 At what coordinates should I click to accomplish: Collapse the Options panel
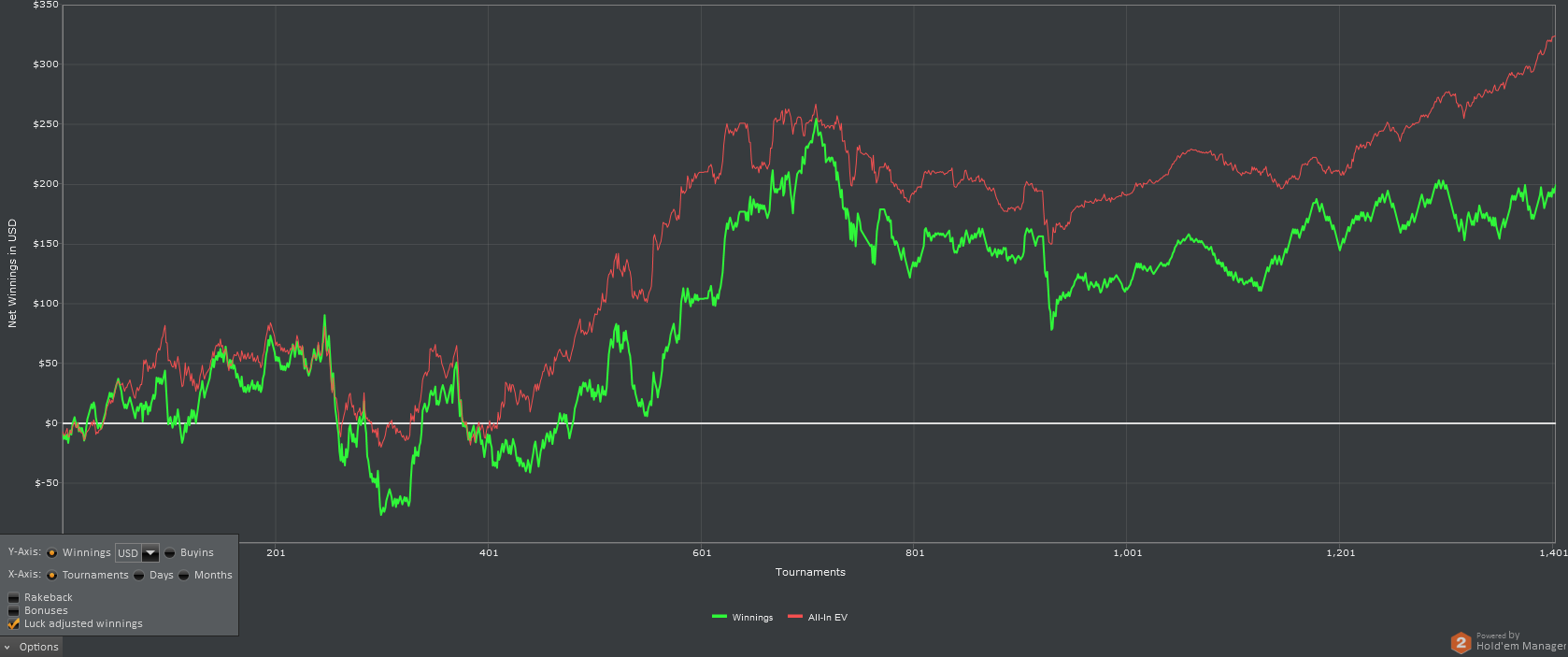pyautogui.click(x=31, y=647)
